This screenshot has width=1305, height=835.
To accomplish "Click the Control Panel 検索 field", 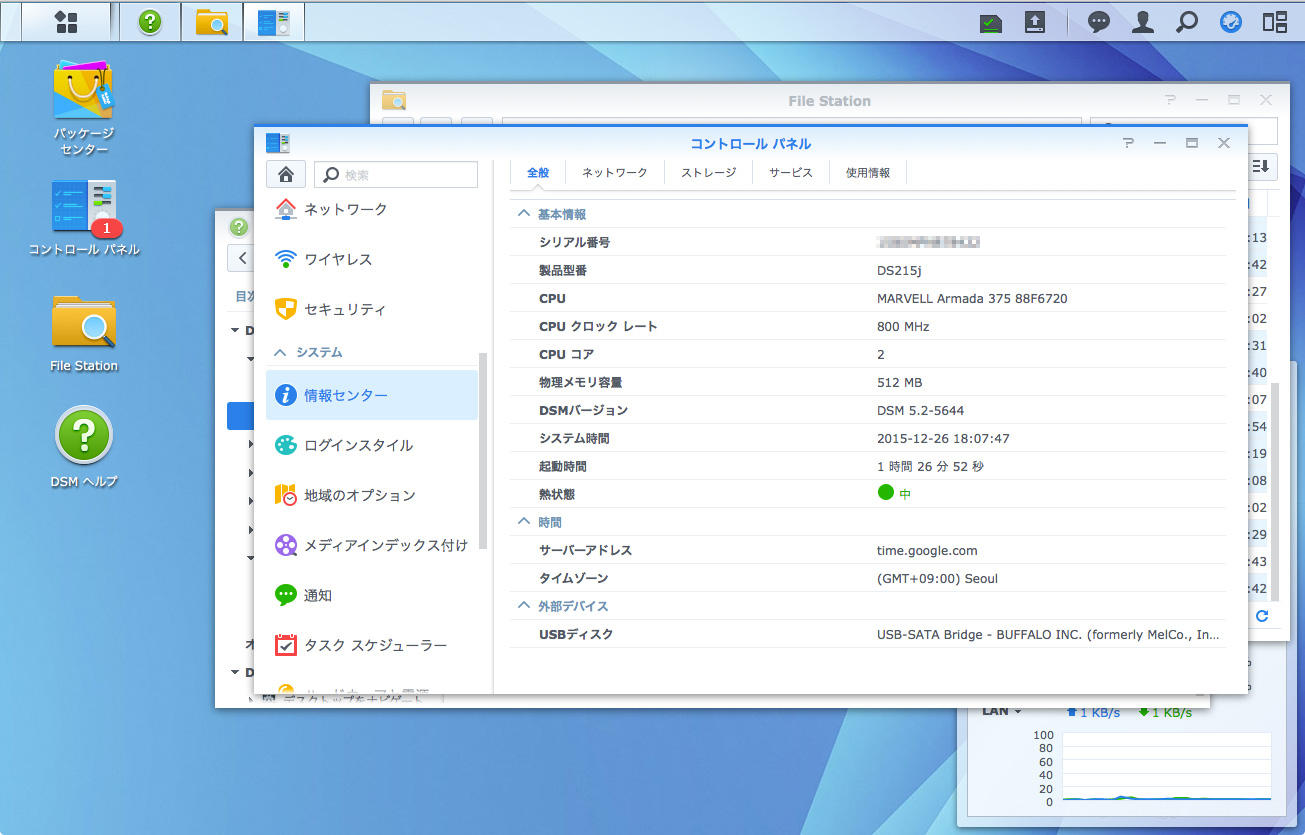I will (x=396, y=174).
